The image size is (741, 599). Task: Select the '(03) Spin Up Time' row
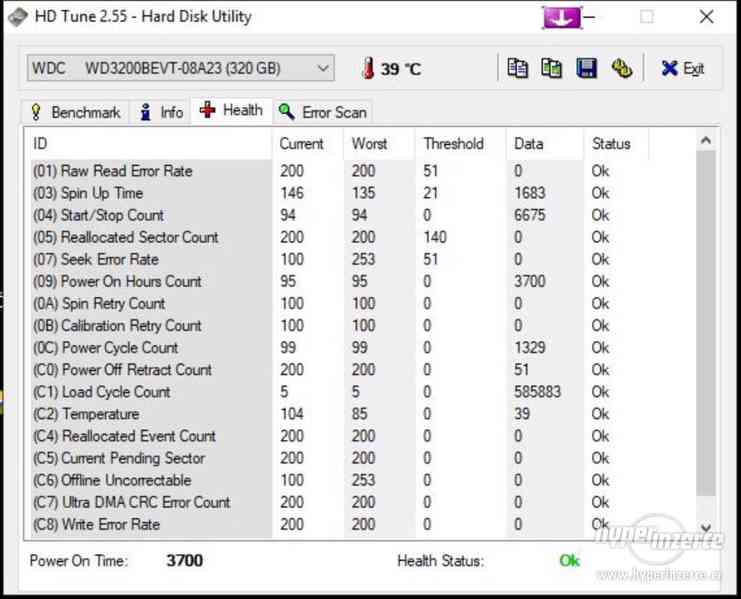[x=340, y=193]
